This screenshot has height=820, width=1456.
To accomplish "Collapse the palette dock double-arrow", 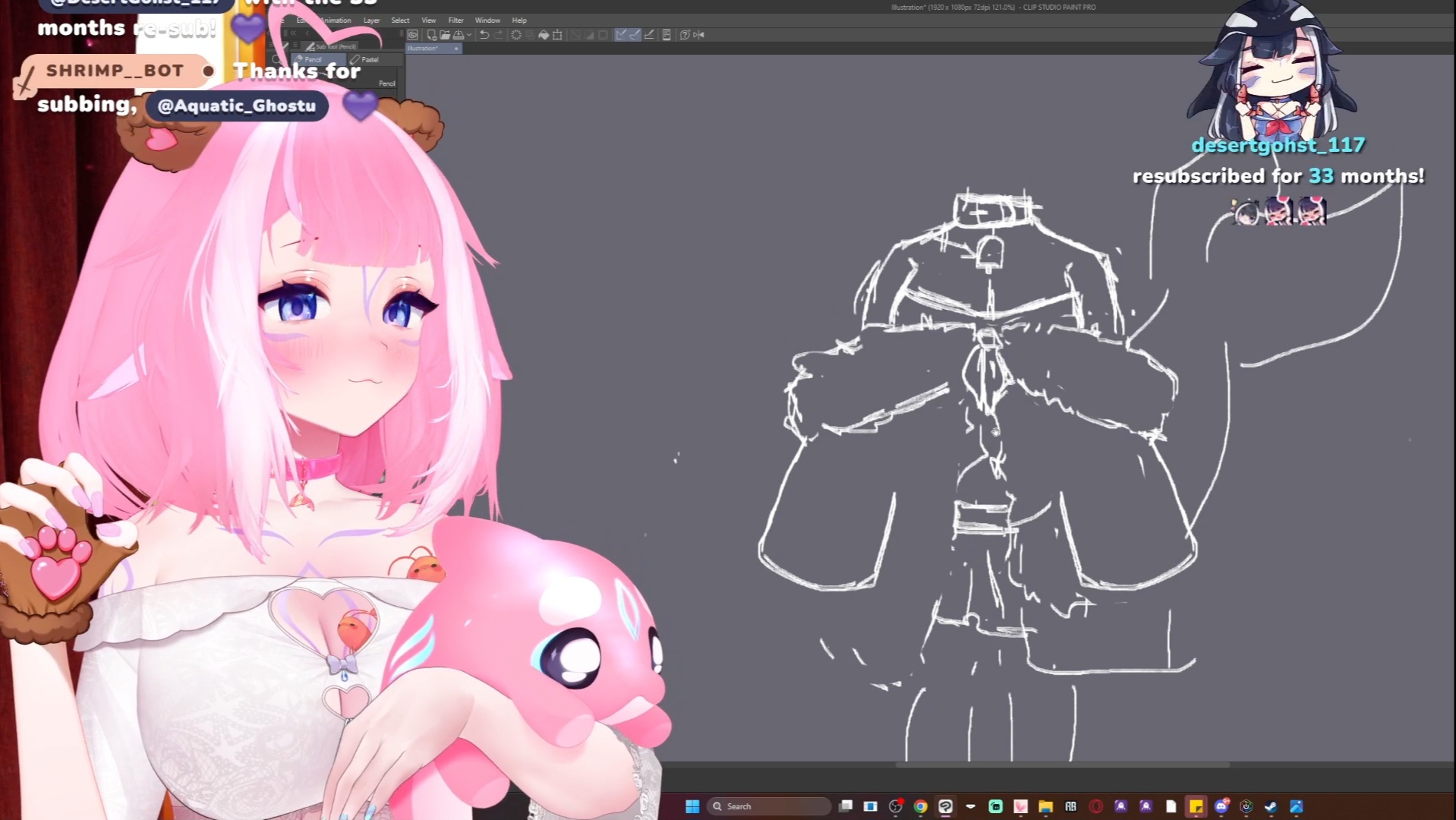I will point(293,33).
